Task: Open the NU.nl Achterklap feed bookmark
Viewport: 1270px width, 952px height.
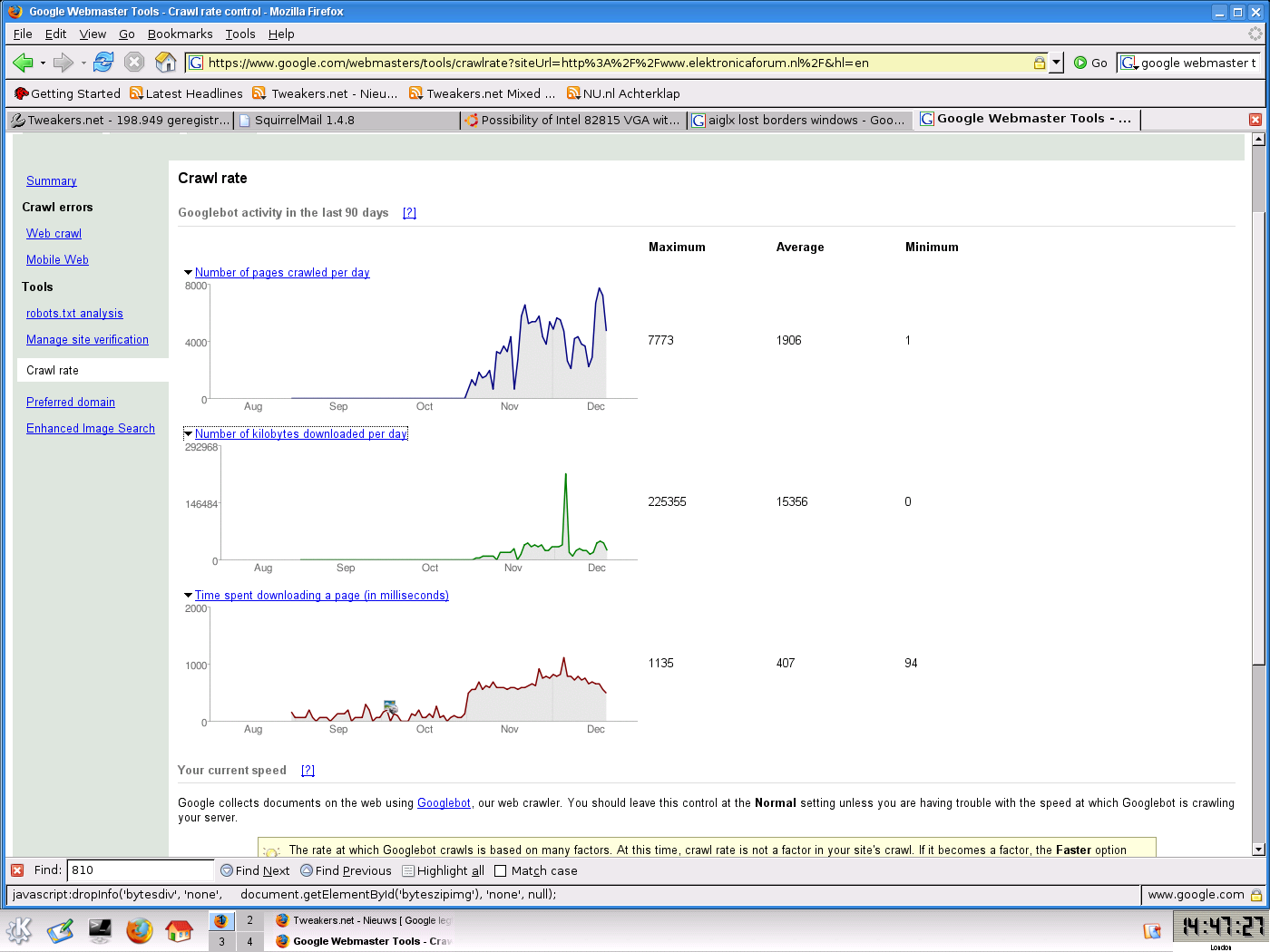Action: point(623,93)
